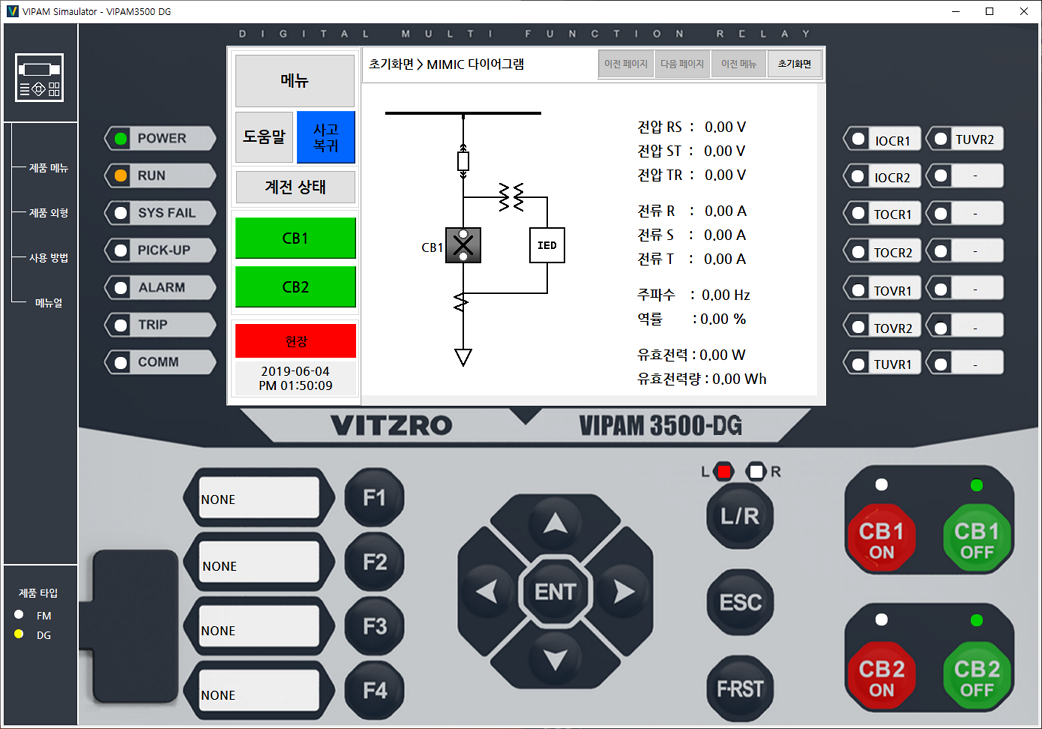Click the IED box in mimic diagram
Image resolution: width=1042 pixels, height=729 pixels.
[x=547, y=245]
